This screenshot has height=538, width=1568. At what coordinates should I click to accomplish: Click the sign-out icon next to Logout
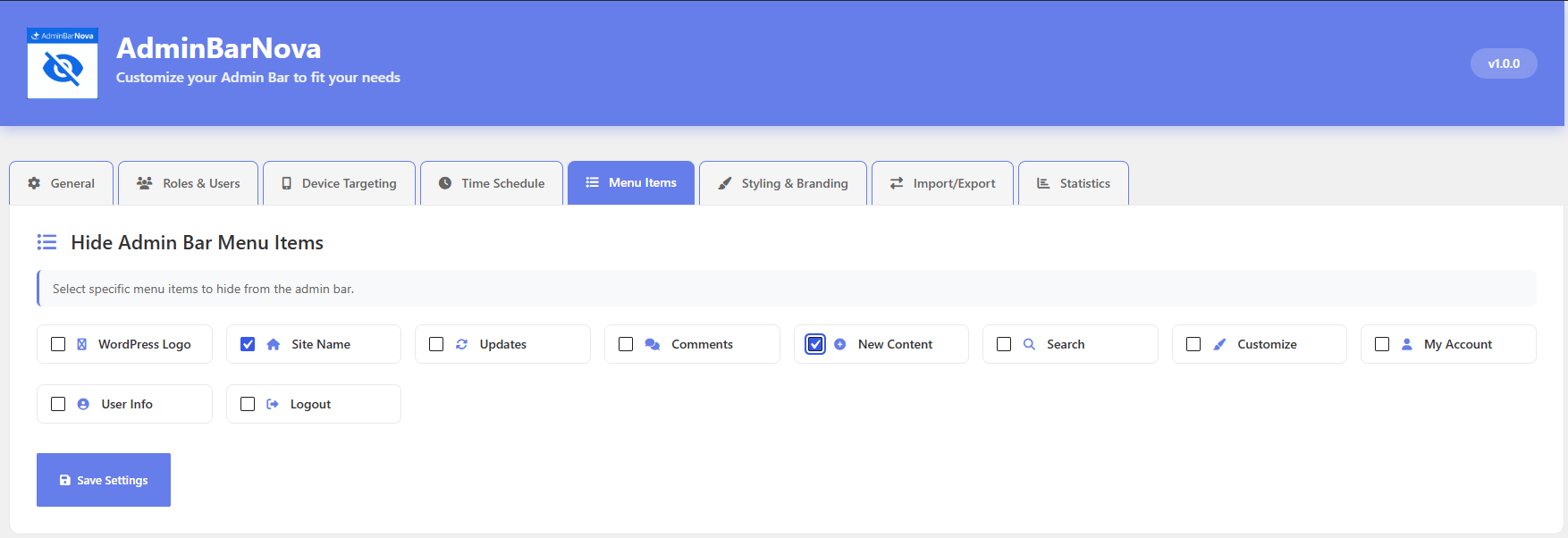click(x=273, y=404)
